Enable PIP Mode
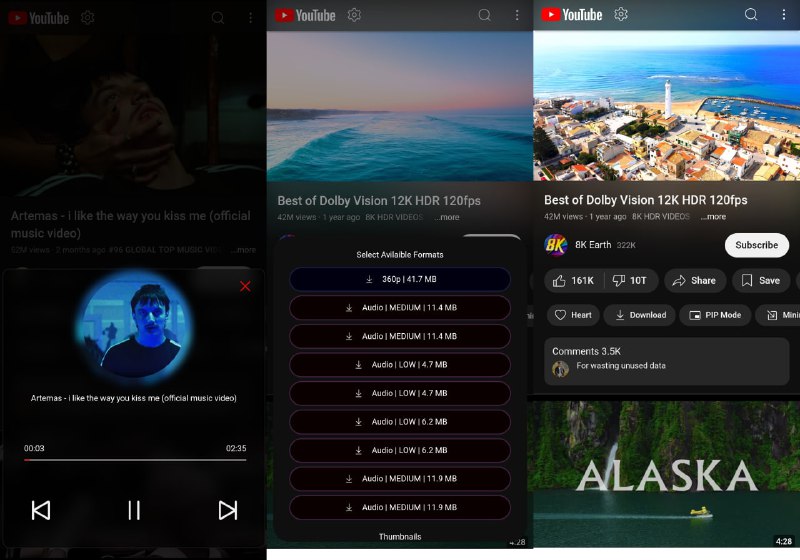The width and height of the screenshot is (800, 560). pos(715,315)
